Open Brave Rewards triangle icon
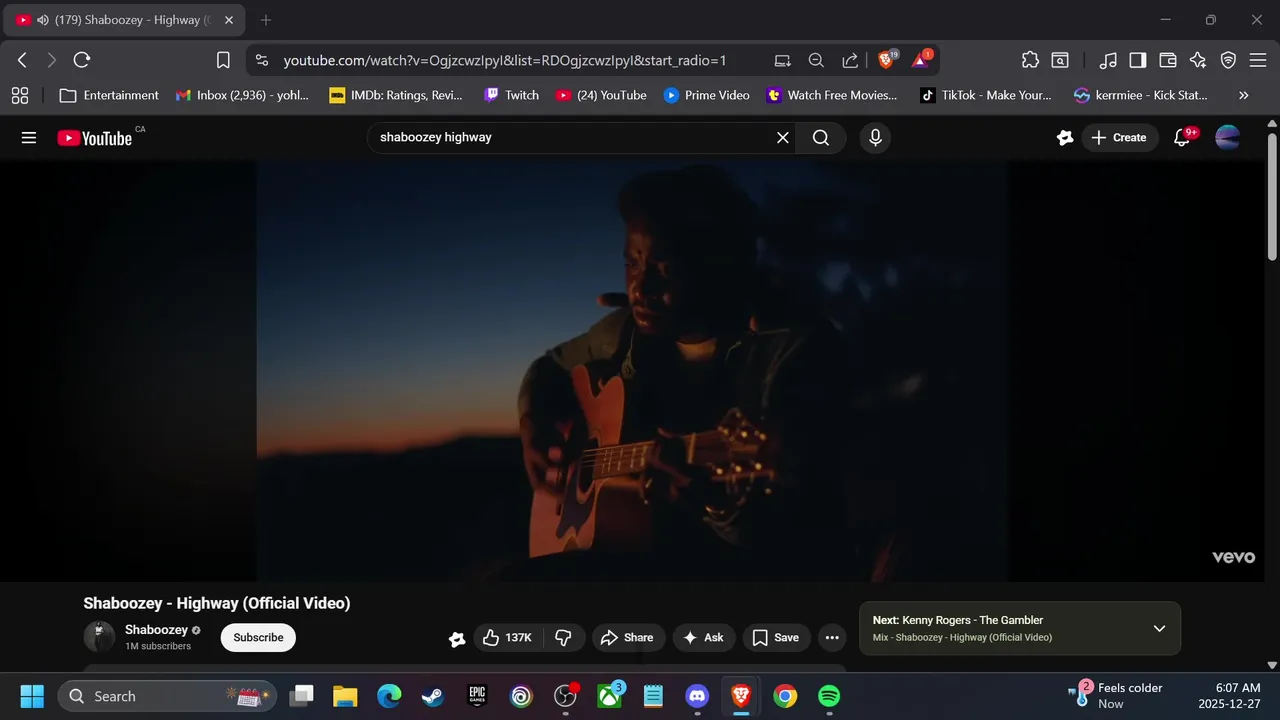1280x720 pixels. pyautogui.click(x=920, y=60)
